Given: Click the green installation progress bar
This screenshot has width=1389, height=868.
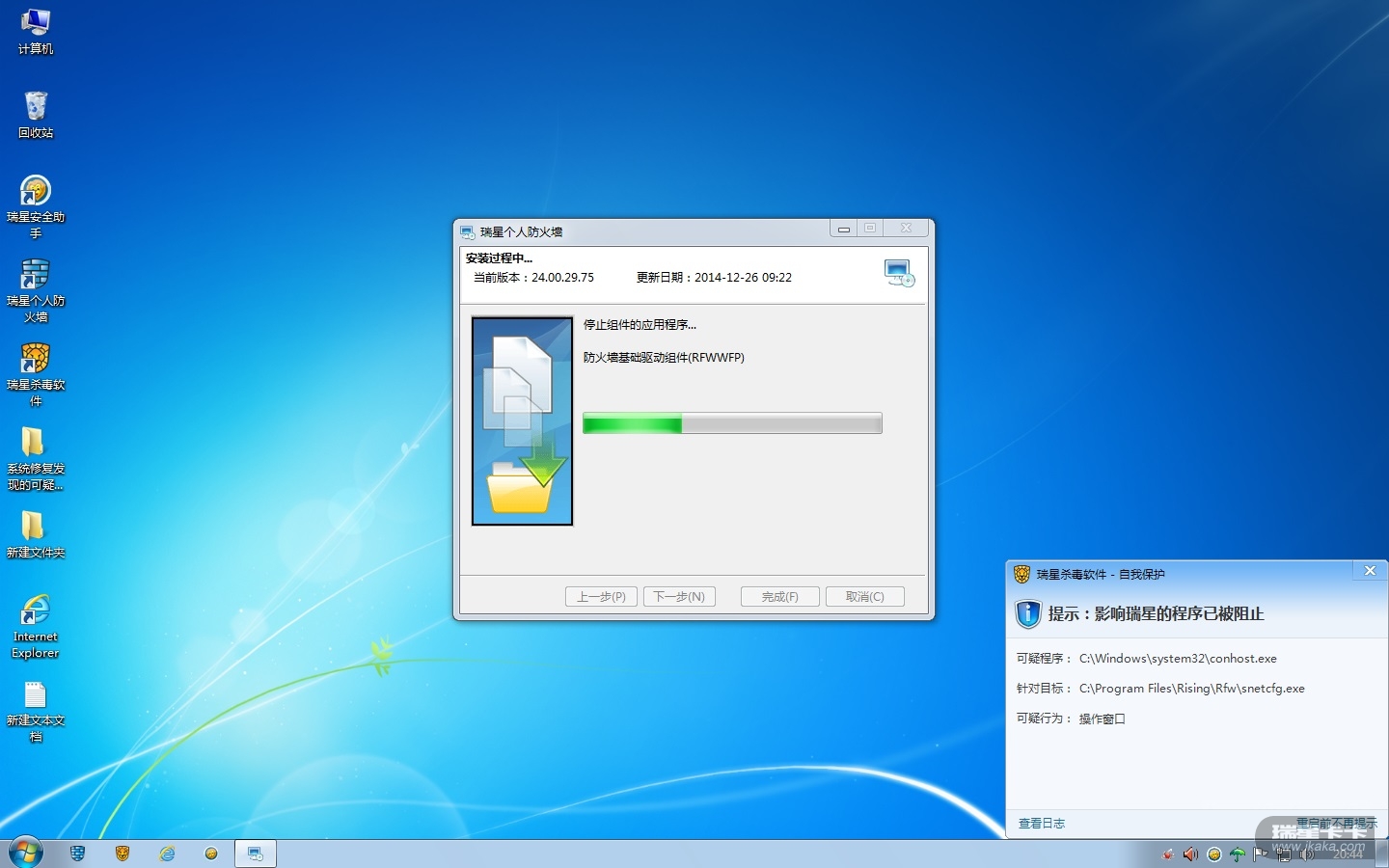Looking at the screenshot, I should click(x=732, y=423).
